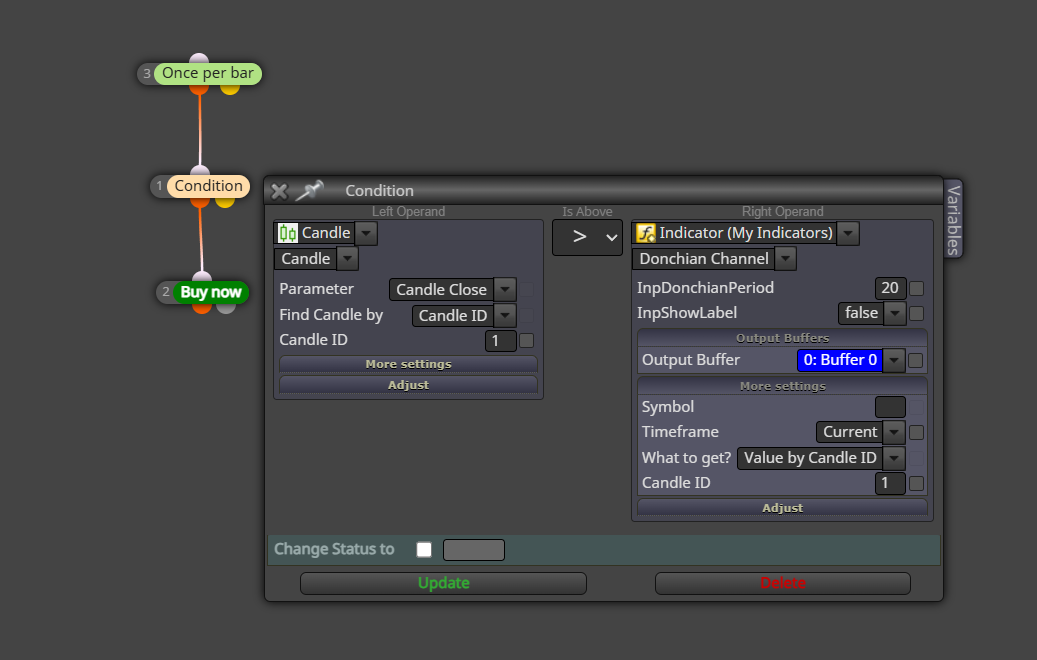Viewport: 1037px width, 660px height.
Task: Select the Condition node in flowchart
Action: click(208, 186)
